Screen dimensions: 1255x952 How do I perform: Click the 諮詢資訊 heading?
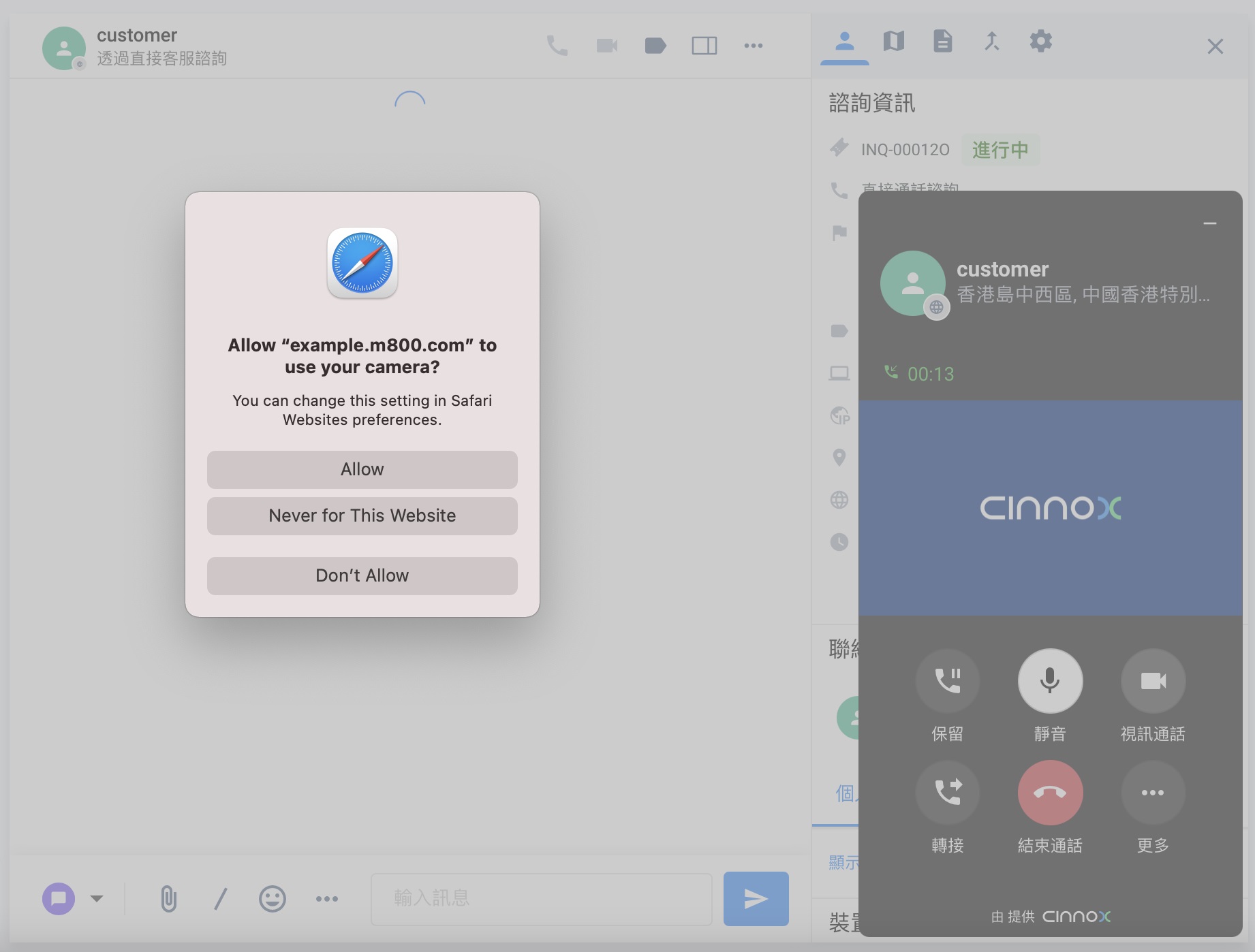click(872, 103)
